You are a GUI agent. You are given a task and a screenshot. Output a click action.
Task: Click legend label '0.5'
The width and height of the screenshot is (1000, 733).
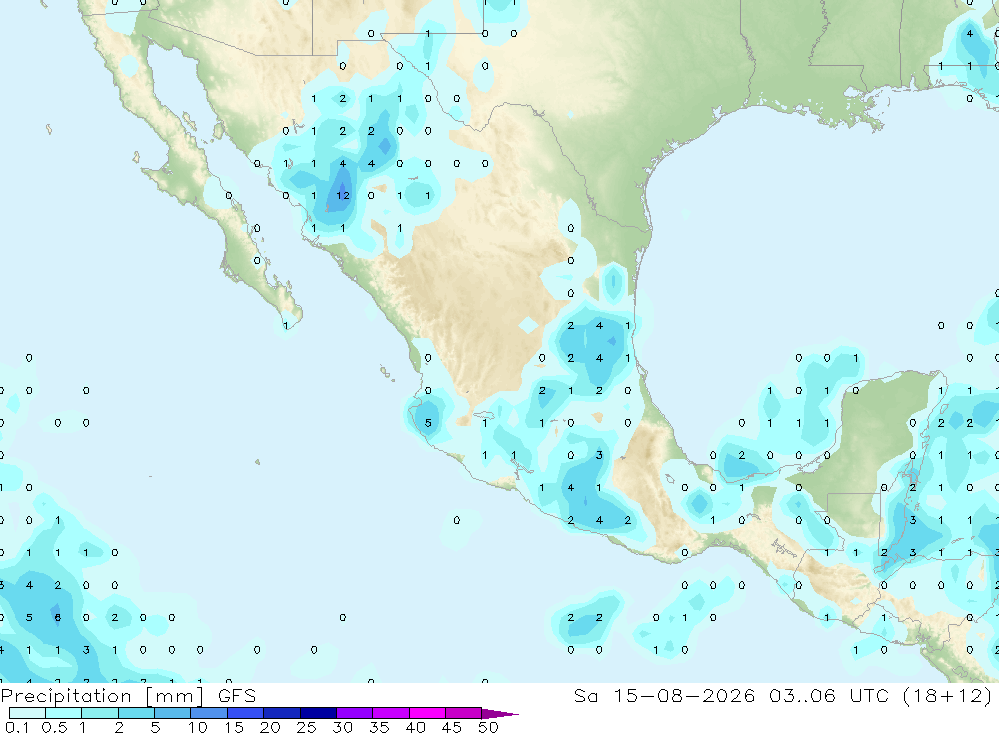[x=54, y=727]
